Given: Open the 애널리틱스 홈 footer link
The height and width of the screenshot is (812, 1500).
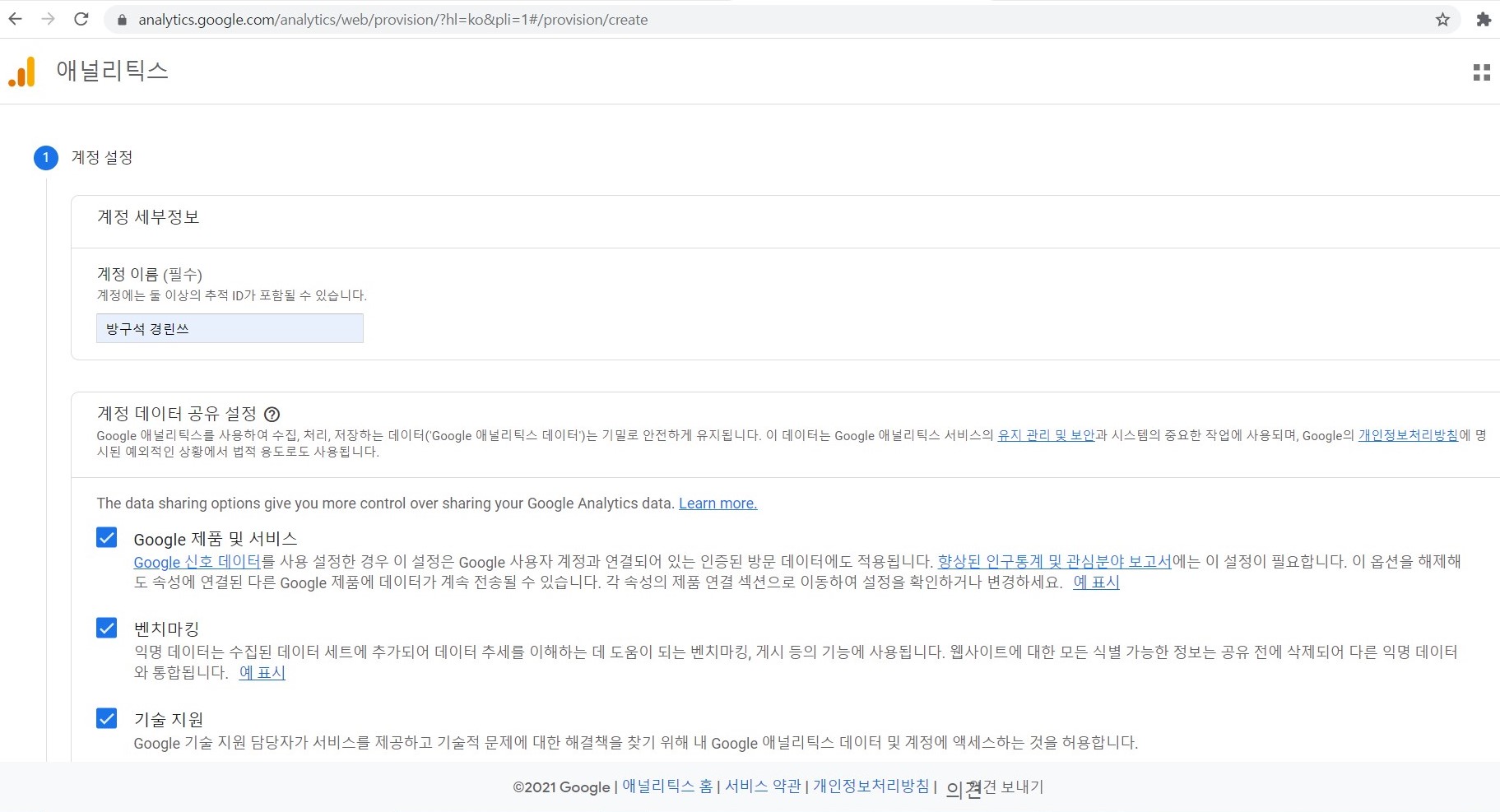Looking at the screenshot, I should tap(667, 786).
